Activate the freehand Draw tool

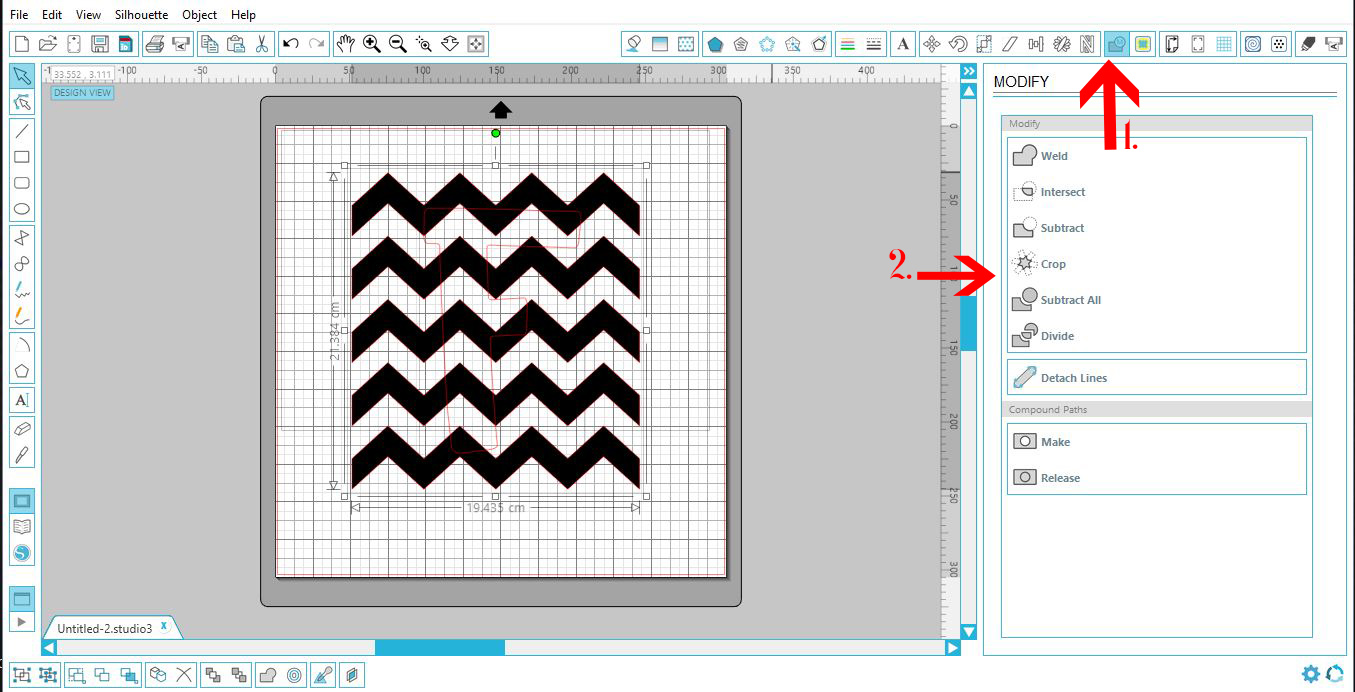(x=20, y=289)
